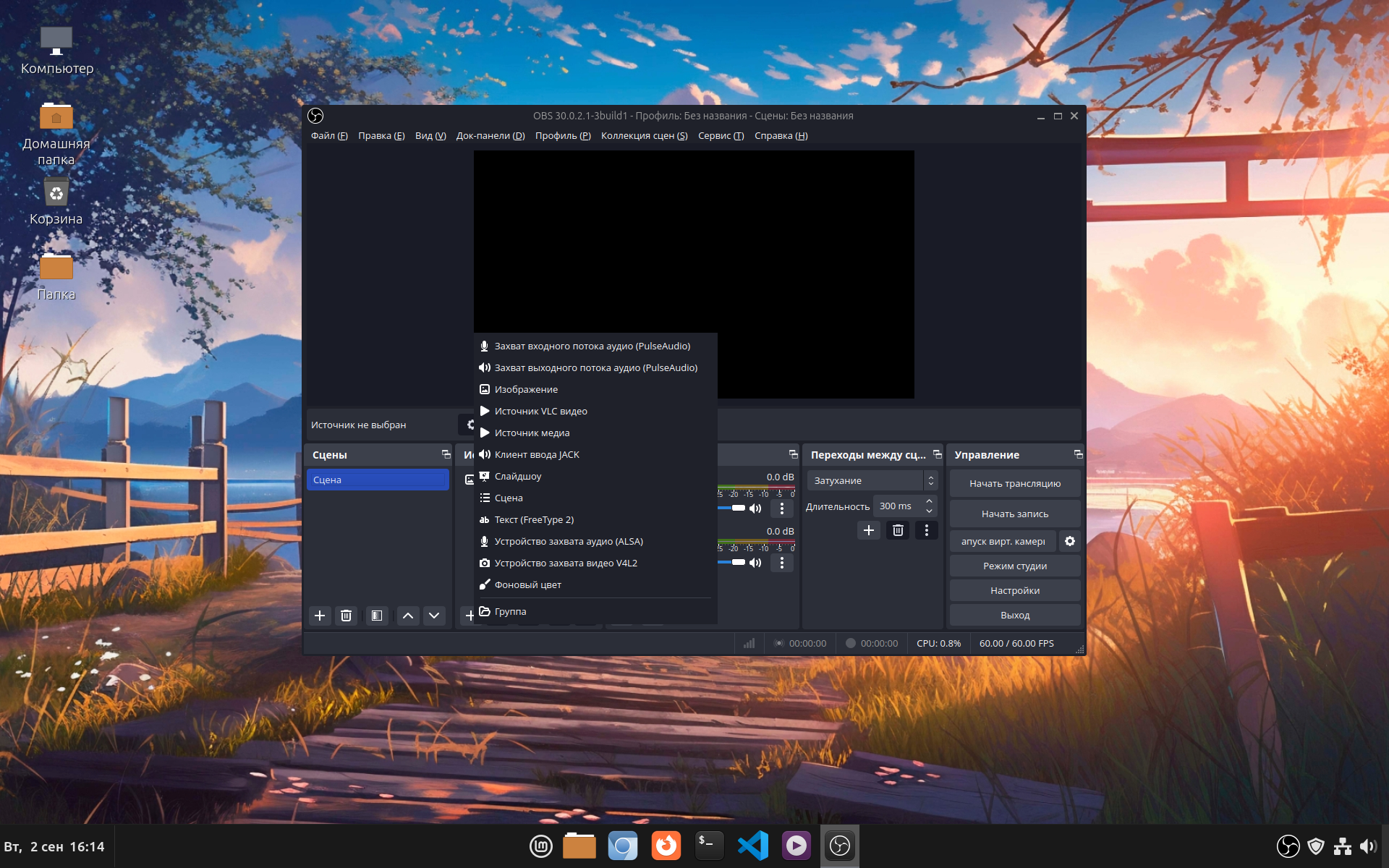1389x868 pixels.
Task: Open scene filters icon in Scenes panel
Action: (x=377, y=616)
